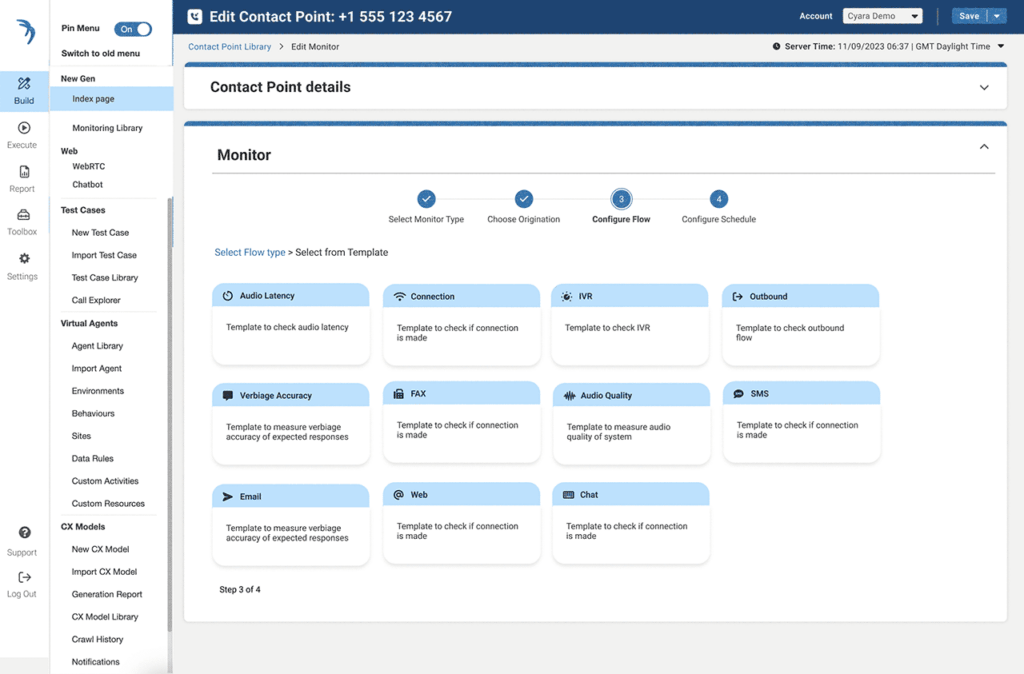Click the Log Out icon
Viewport: 1024px width, 674px height.
click(24, 577)
